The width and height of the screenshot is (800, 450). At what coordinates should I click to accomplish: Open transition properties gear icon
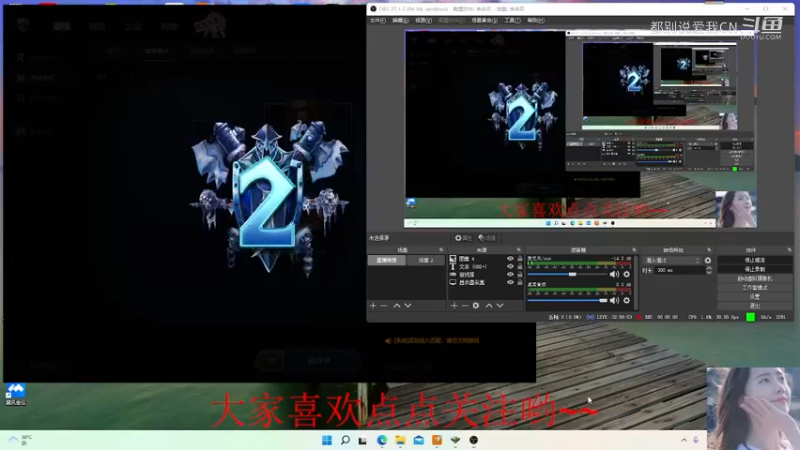(708, 261)
